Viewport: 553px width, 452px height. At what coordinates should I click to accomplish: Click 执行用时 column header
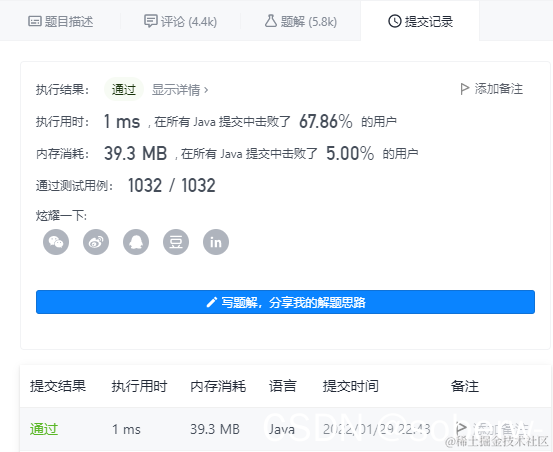point(139,386)
